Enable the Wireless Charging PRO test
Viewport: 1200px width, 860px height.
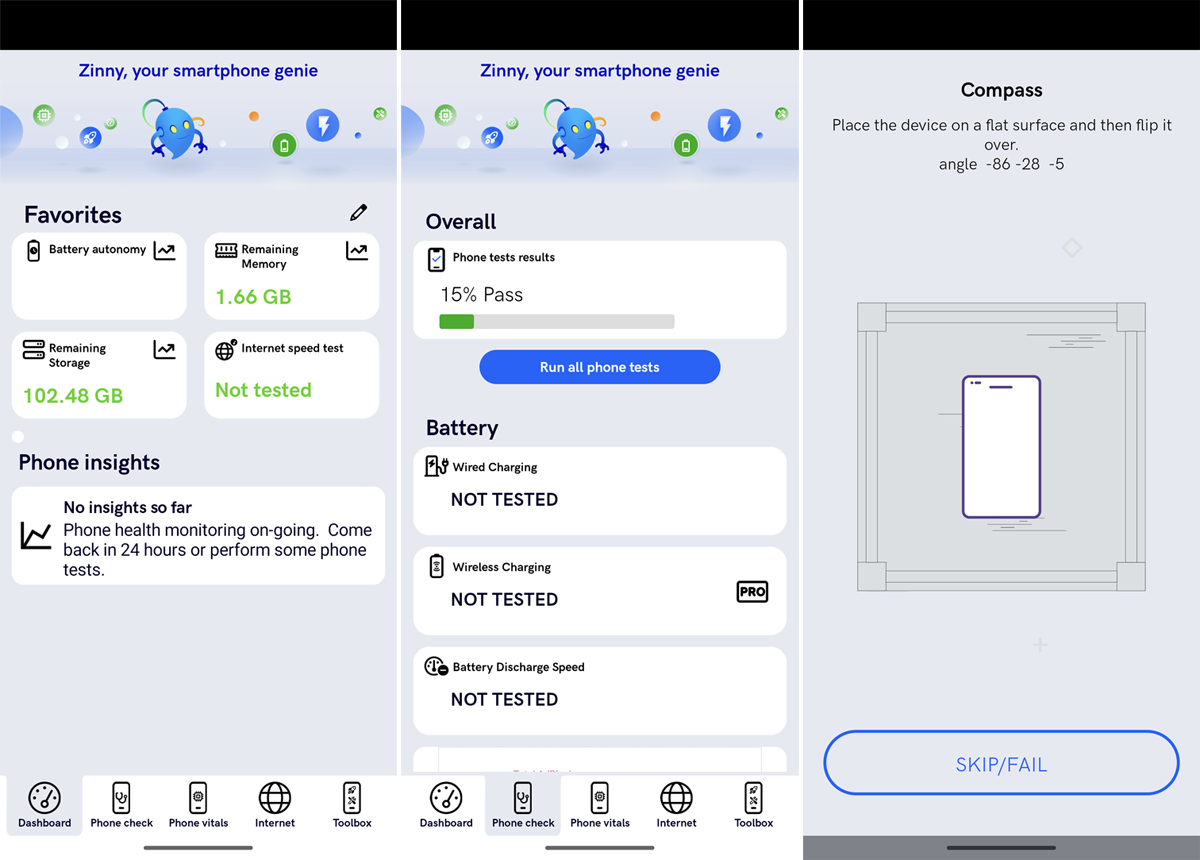(x=752, y=591)
